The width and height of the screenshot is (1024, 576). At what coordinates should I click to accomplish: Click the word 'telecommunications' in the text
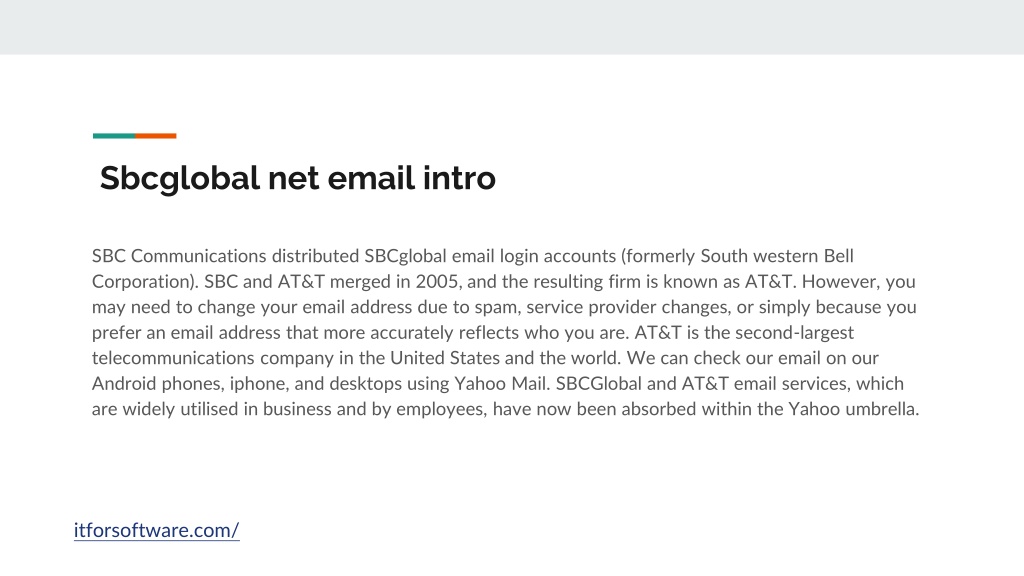(x=173, y=358)
